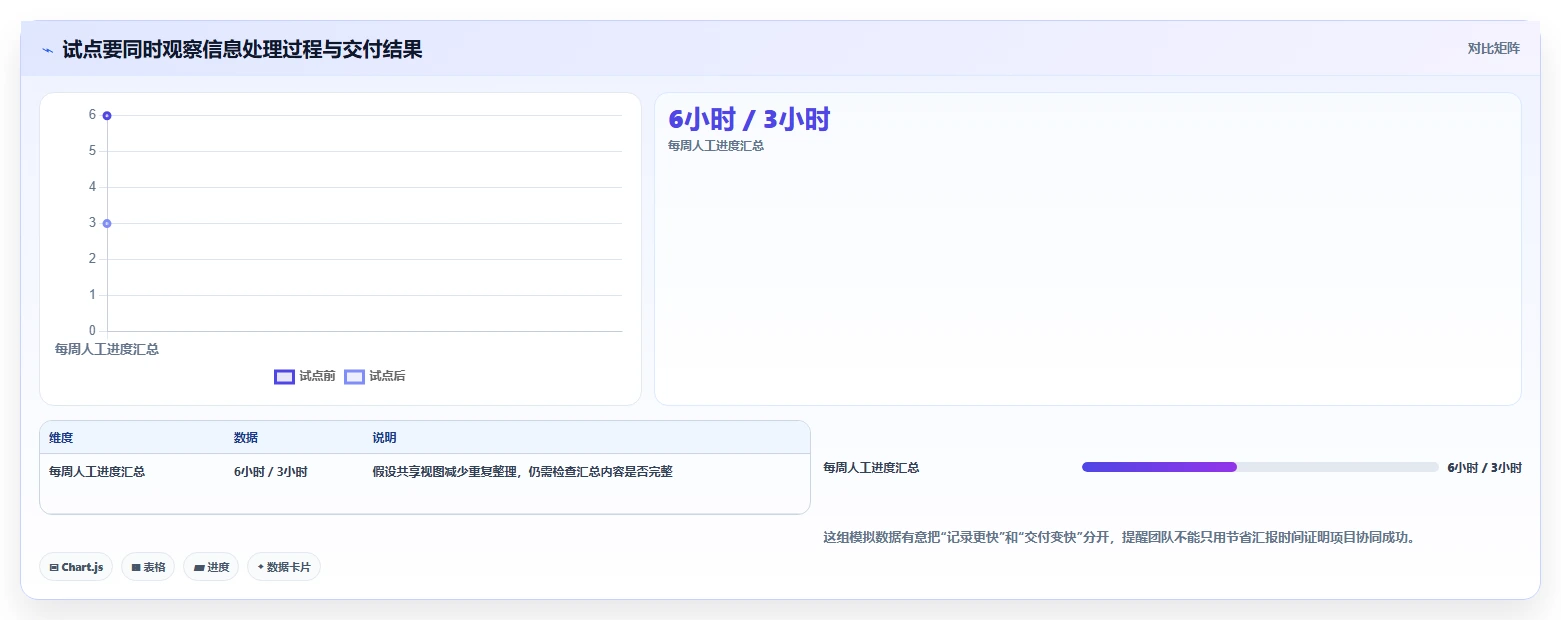The image size is (1561, 620).
Task: Click the table cell 6小时 / 3小时
Action: 271,471
